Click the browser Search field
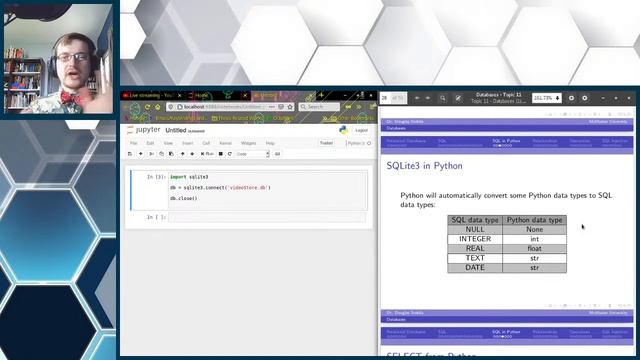Screen dimensions: 640x360 319,107
